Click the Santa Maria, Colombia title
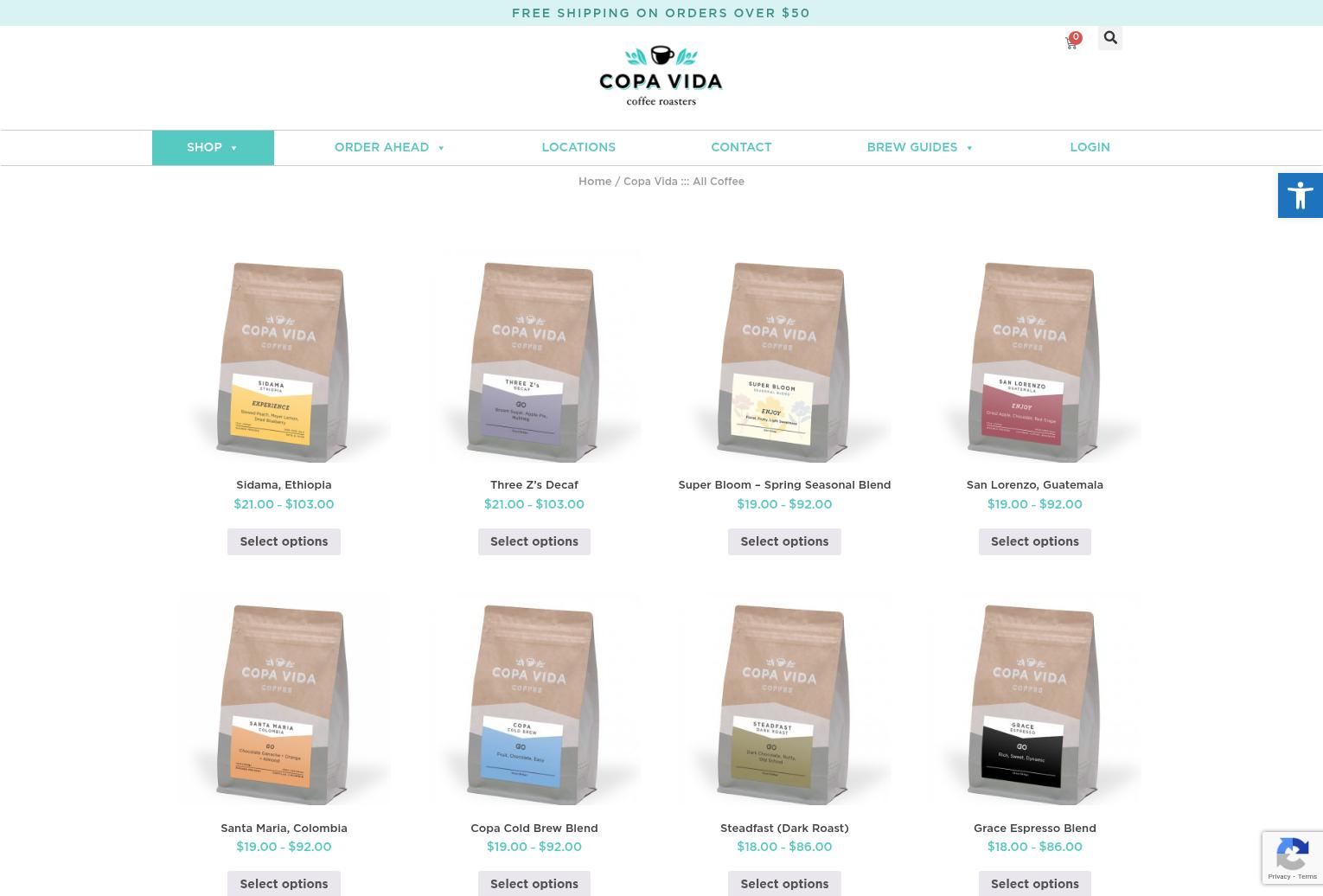 [x=284, y=829]
